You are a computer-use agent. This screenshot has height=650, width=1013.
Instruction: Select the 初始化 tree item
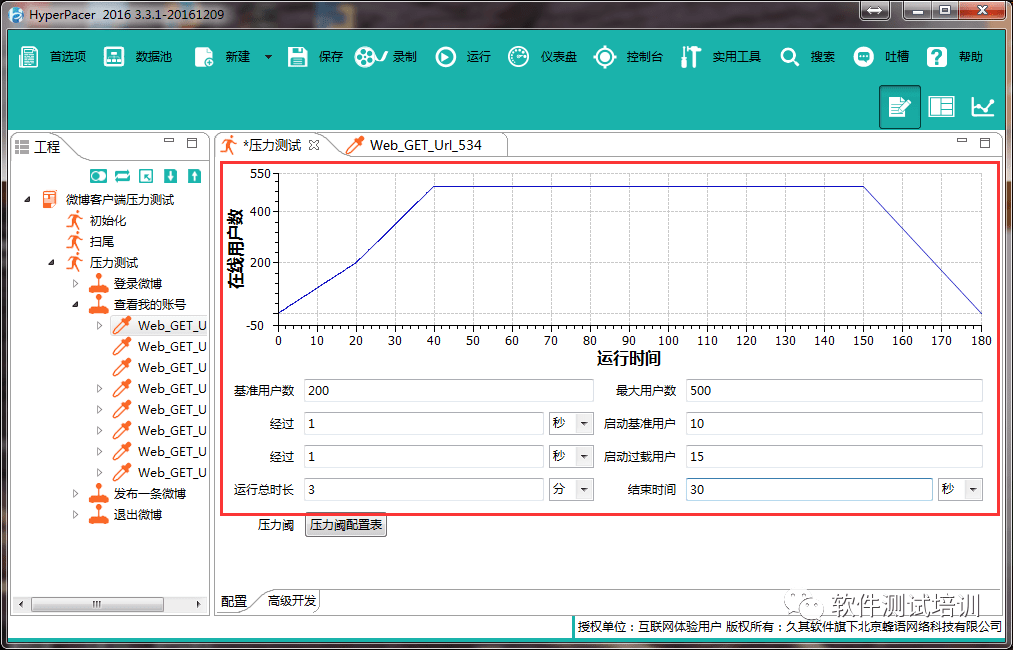[108, 221]
